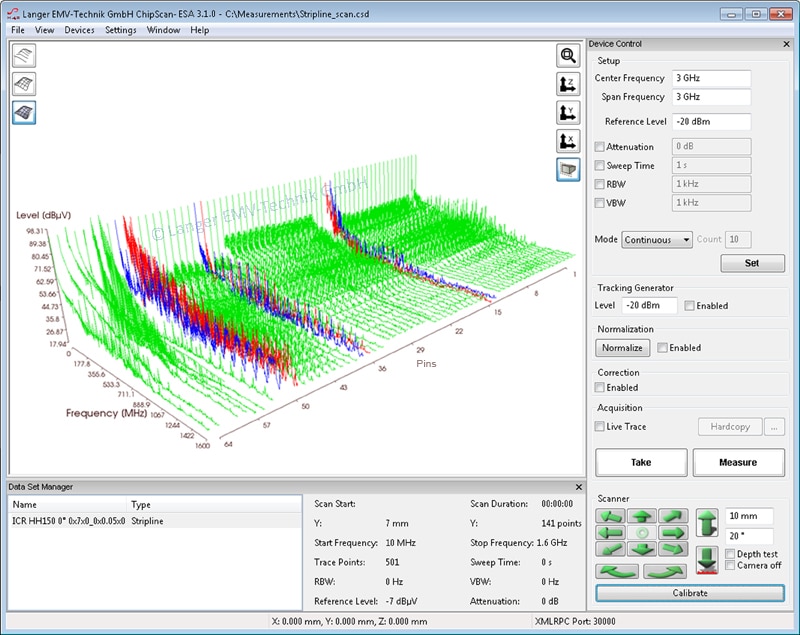This screenshot has width=800, height=635.
Task: Click the Take button
Action: (641, 462)
